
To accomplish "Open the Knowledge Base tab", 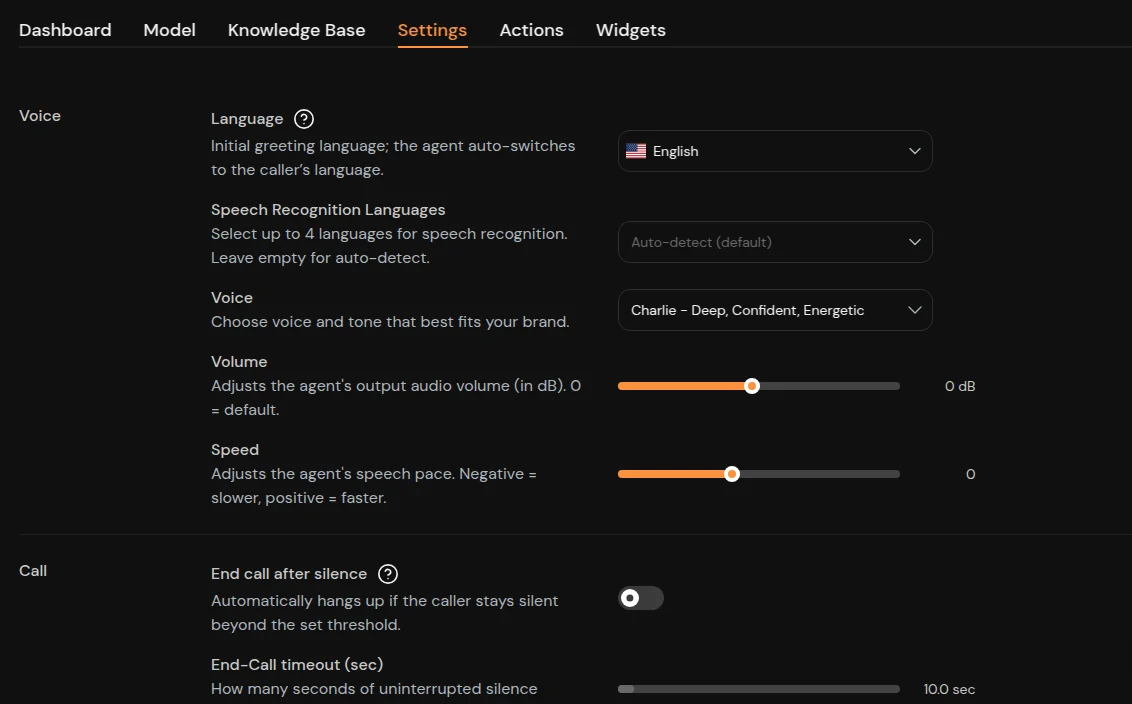I will click(x=297, y=30).
